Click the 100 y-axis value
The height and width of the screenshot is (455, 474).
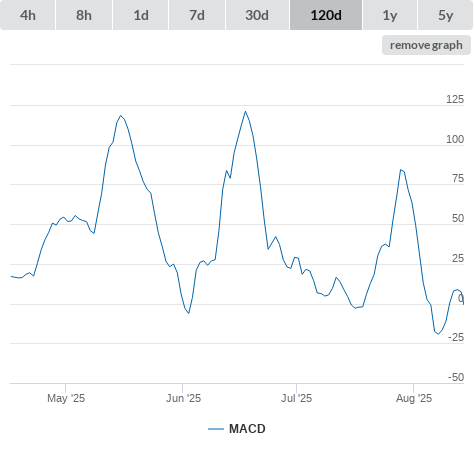455,139
